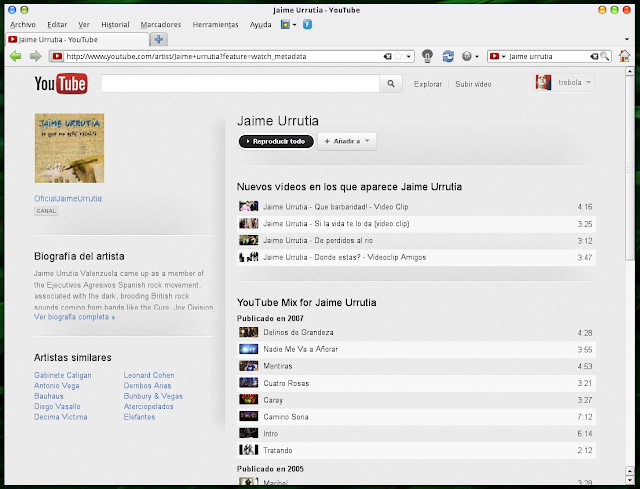Click the globe toolbar icon
Screen dimensions: 640x489
click(x=467, y=56)
